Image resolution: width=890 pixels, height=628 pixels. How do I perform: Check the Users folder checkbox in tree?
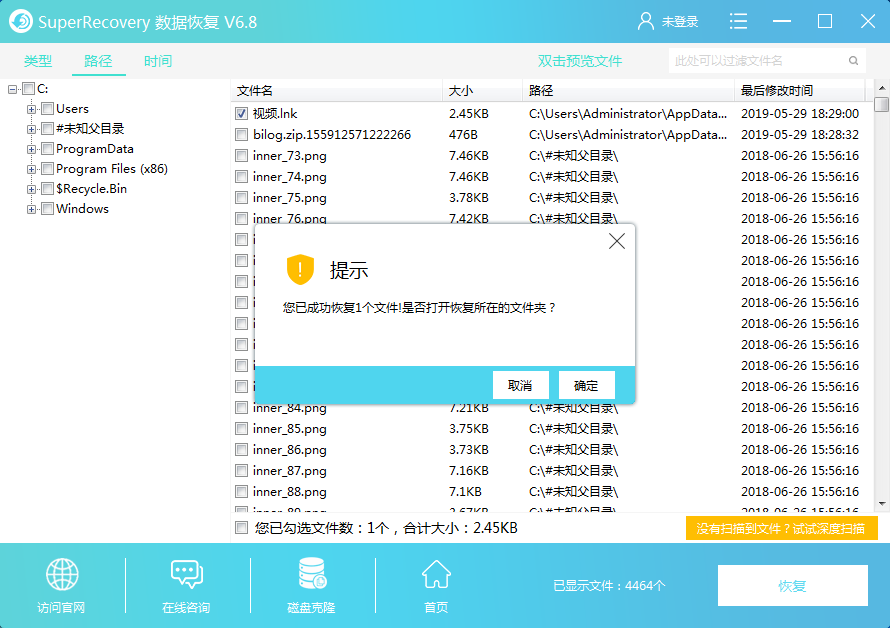(x=47, y=108)
